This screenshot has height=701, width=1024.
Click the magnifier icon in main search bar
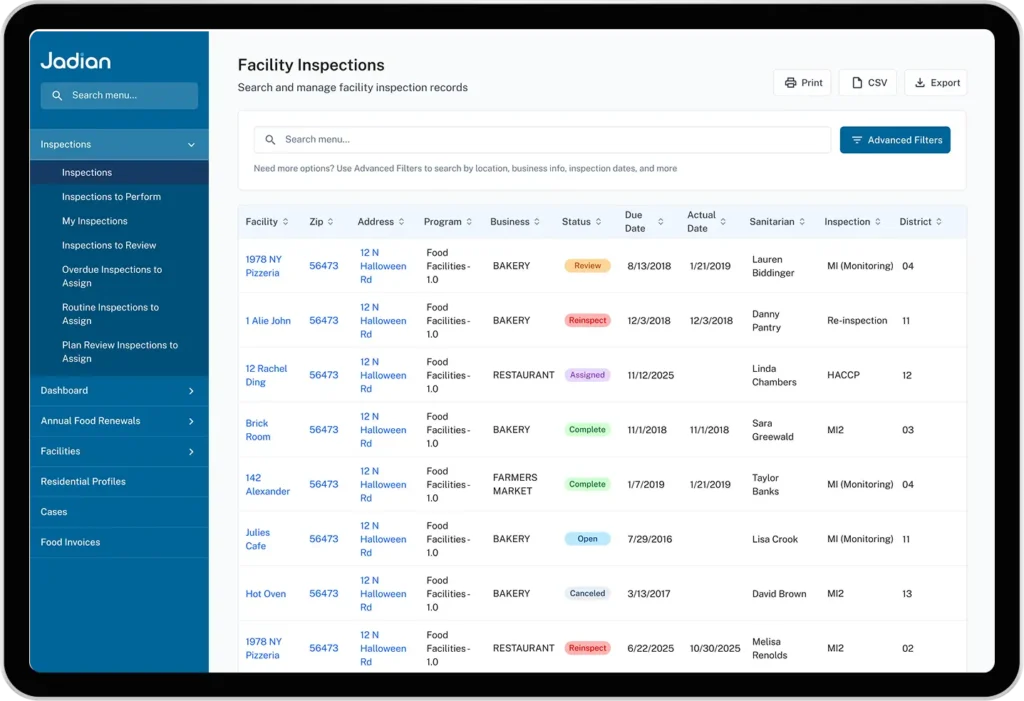[x=270, y=140]
